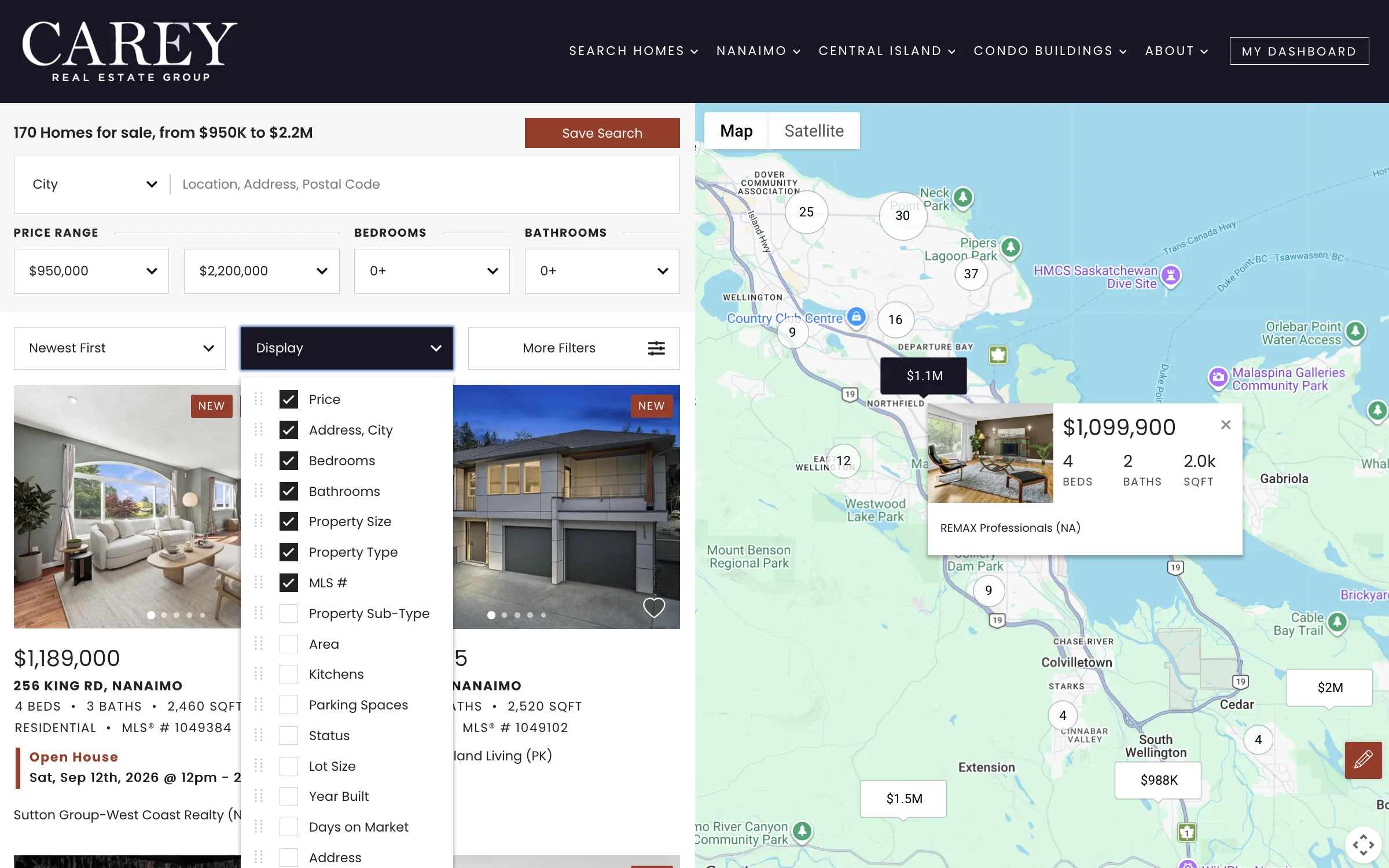Click the Location, Address, Postal Code field
Viewport: 1389px width, 868px height.
click(x=425, y=184)
